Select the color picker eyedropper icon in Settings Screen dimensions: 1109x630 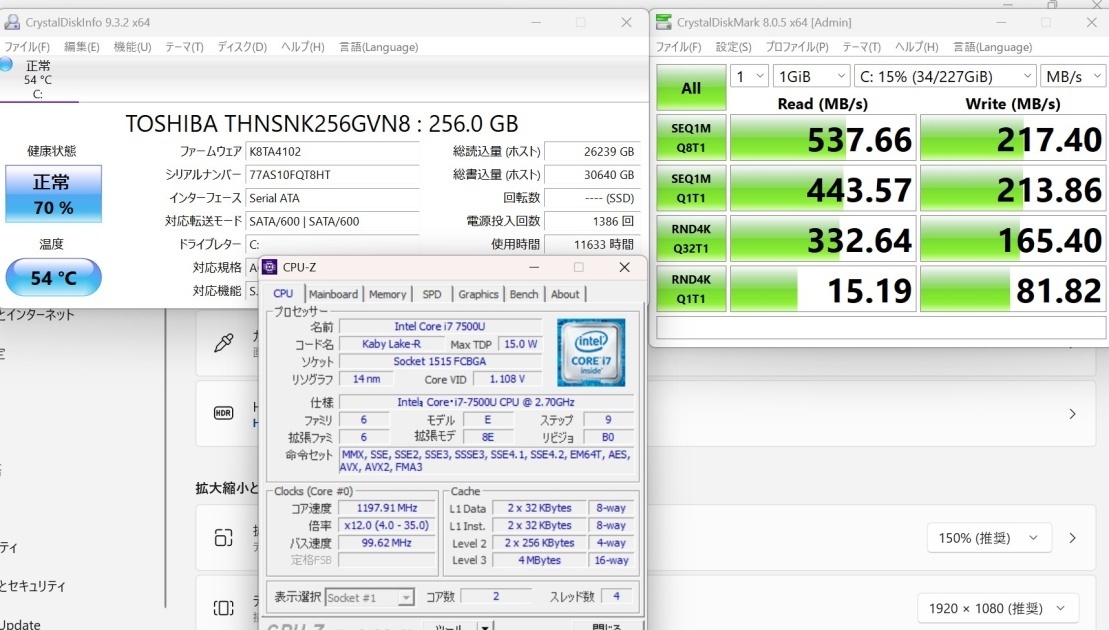pyautogui.click(x=224, y=342)
